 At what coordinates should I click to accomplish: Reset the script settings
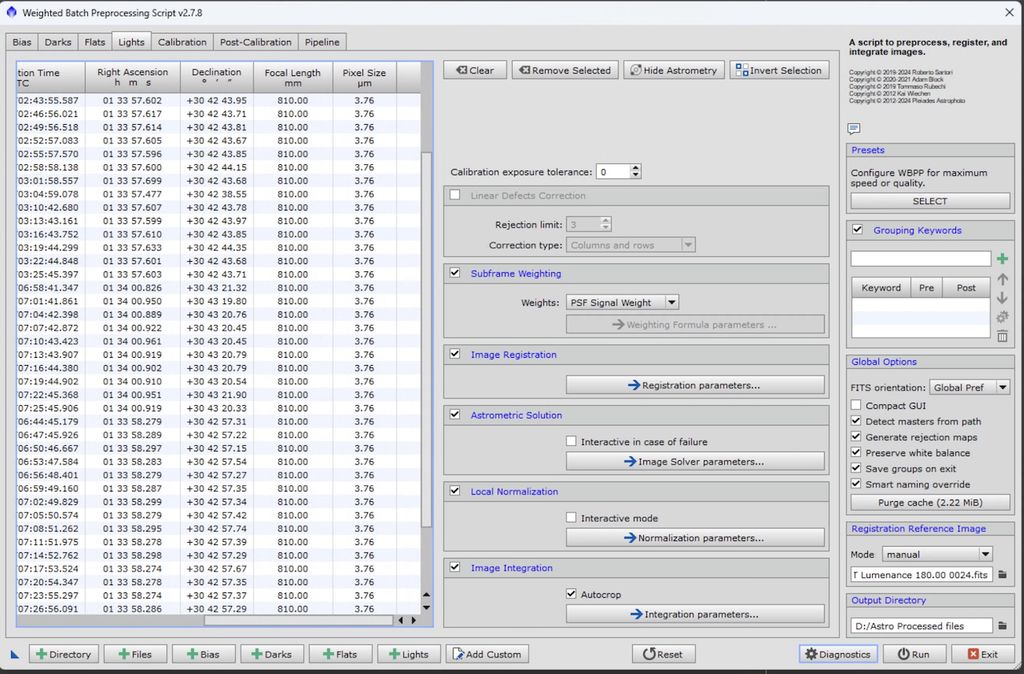click(x=663, y=654)
